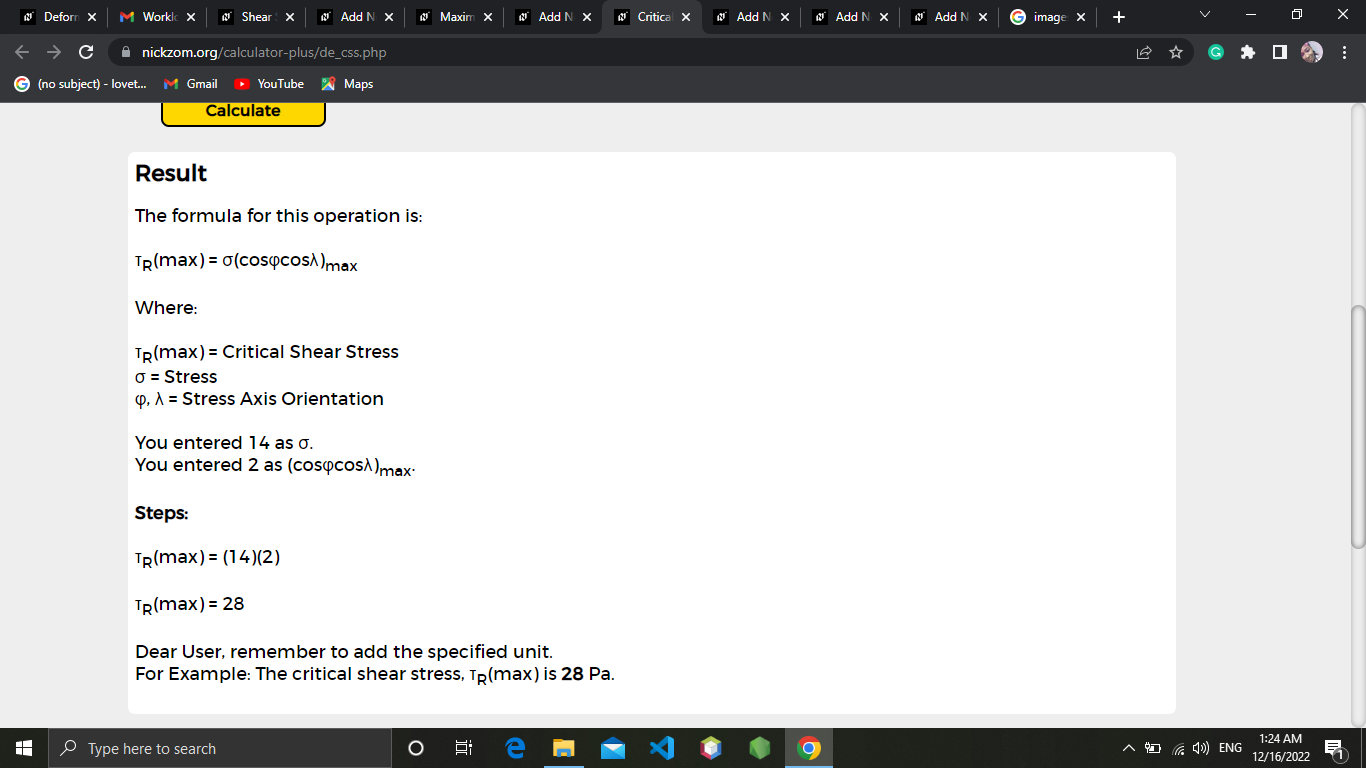Expand the tab search chevron
This screenshot has width=1366, height=768.
(1204, 16)
